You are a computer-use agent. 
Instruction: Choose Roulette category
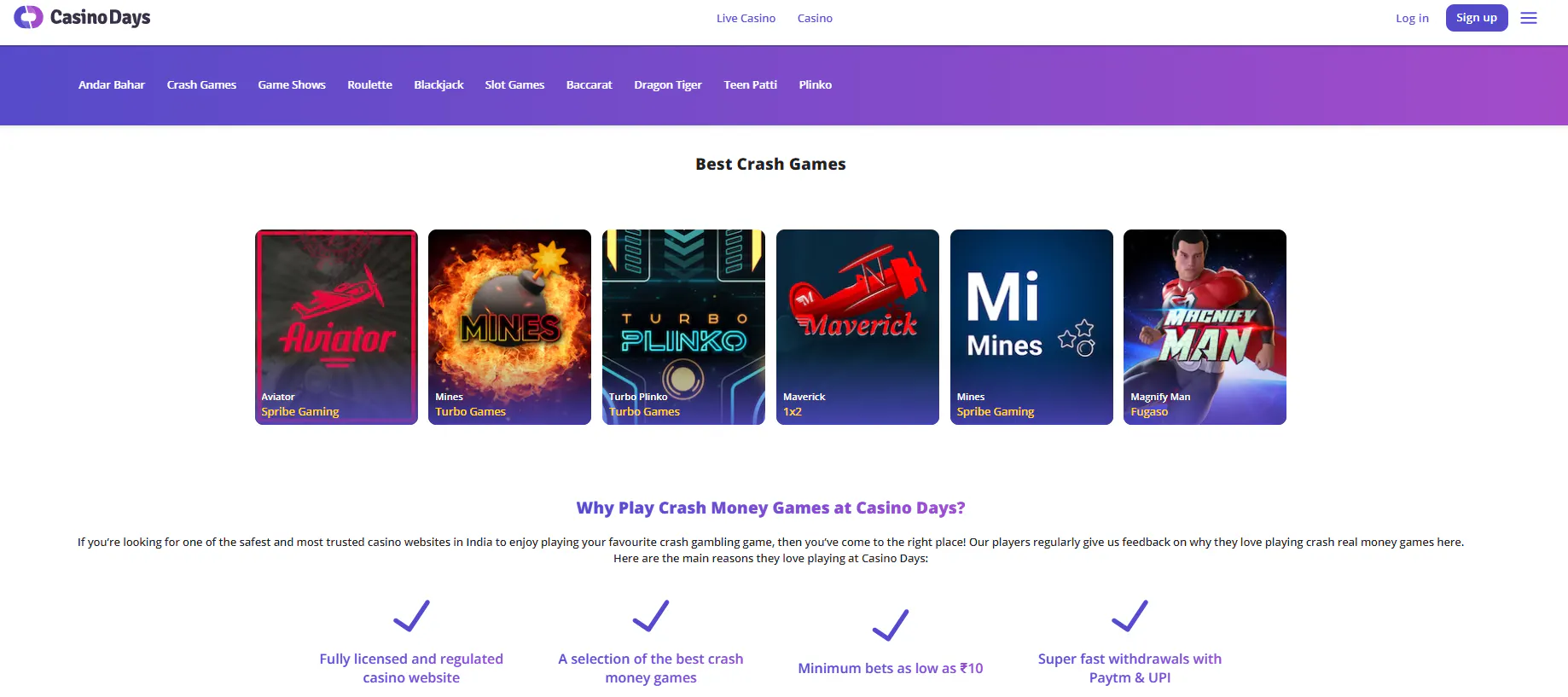coord(369,84)
